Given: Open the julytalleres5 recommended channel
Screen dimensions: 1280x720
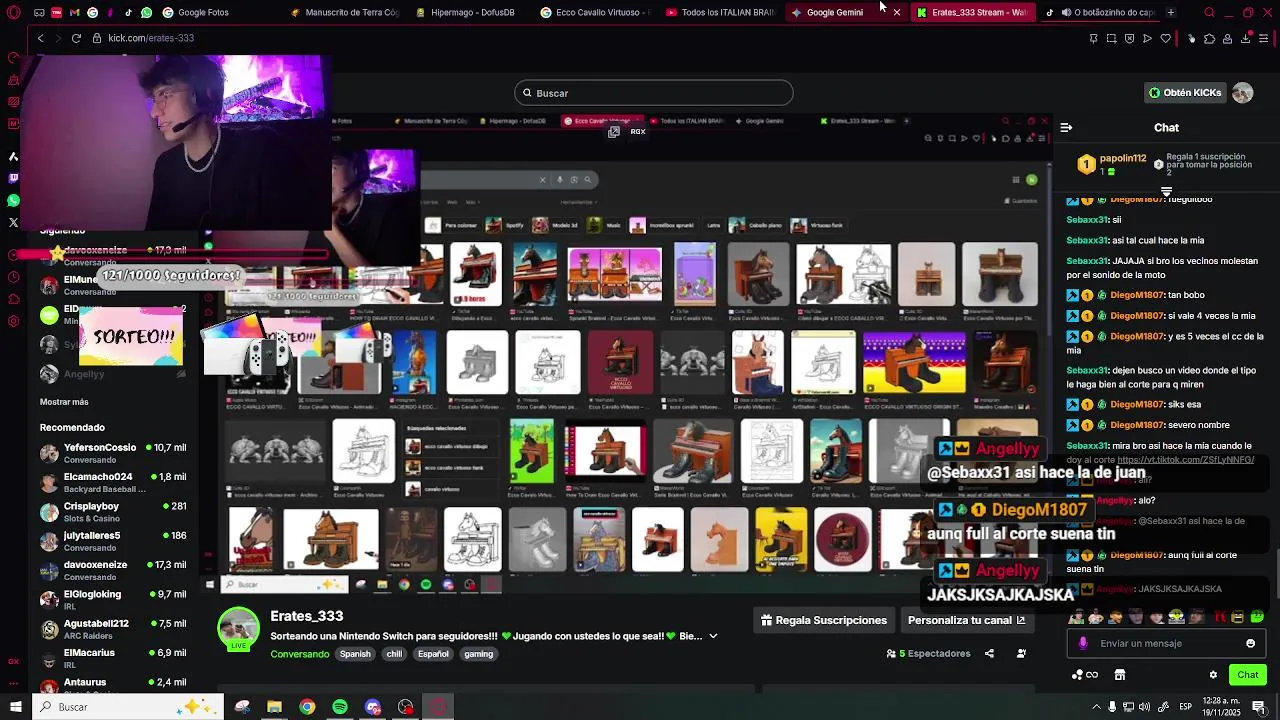Looking at the screenshot, I should tap(113, 541).
